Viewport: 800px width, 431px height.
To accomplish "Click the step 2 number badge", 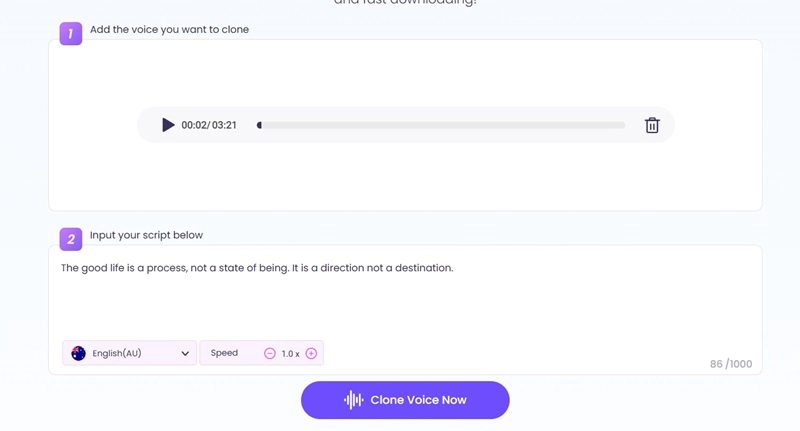I will pos(71,239).
